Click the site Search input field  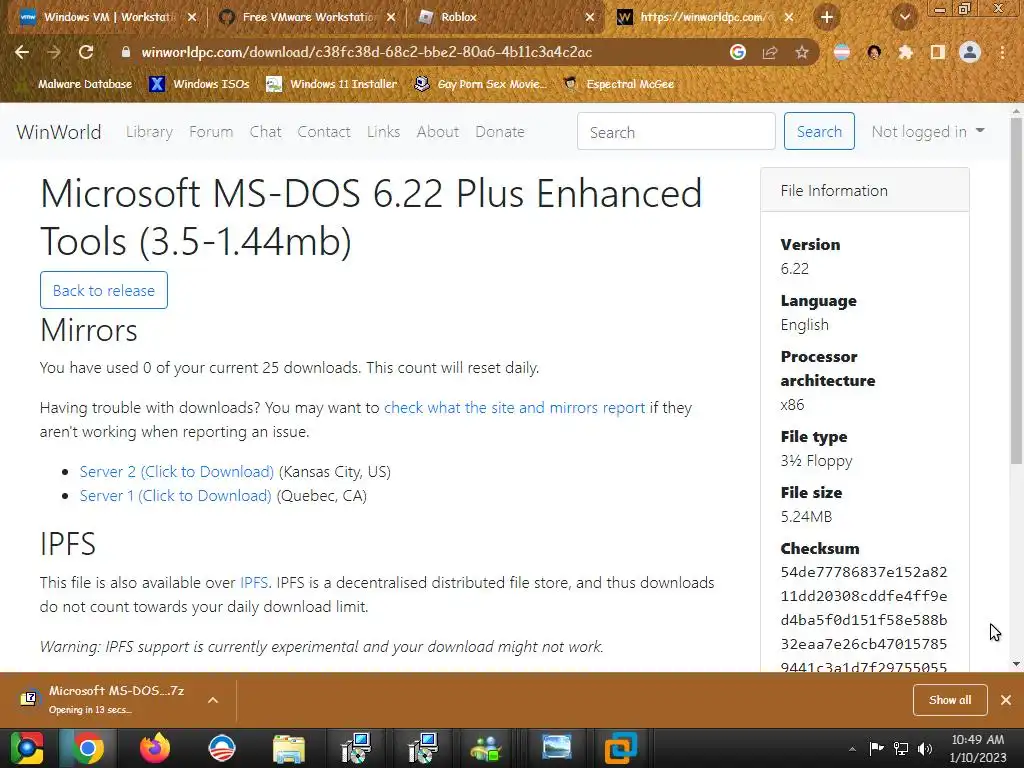[676, 131]
